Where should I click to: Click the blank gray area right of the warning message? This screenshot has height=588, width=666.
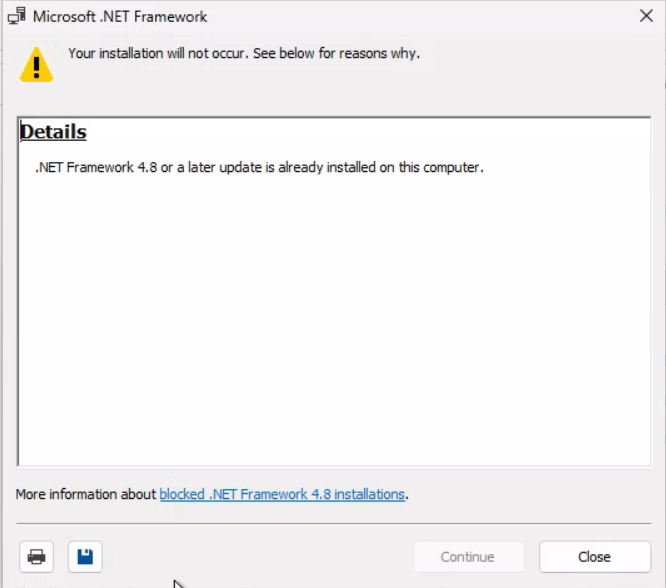[540, 60]
